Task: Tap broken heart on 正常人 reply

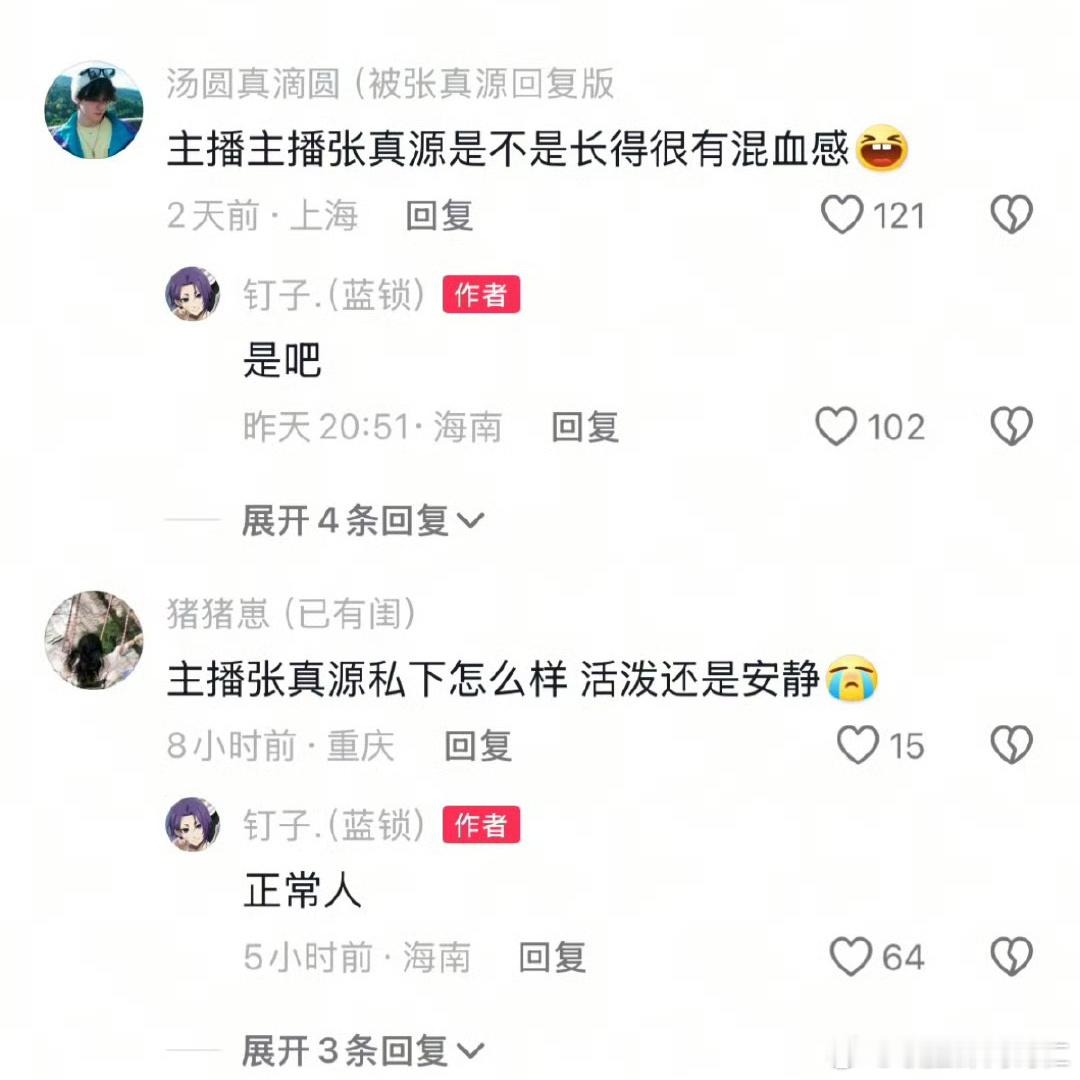Action: (x=1011, y=957)
